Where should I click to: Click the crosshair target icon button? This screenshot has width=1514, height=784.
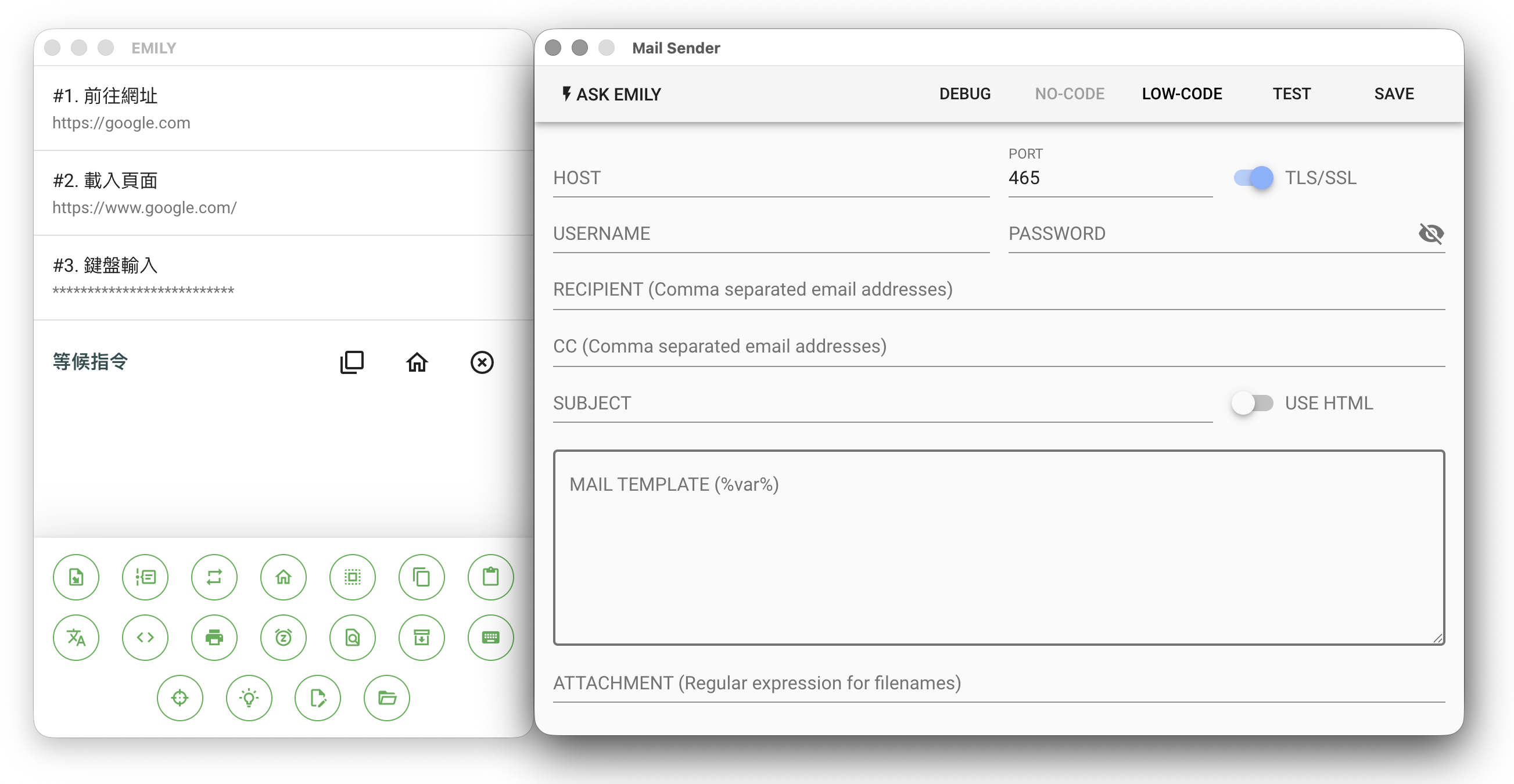[180, 697]
